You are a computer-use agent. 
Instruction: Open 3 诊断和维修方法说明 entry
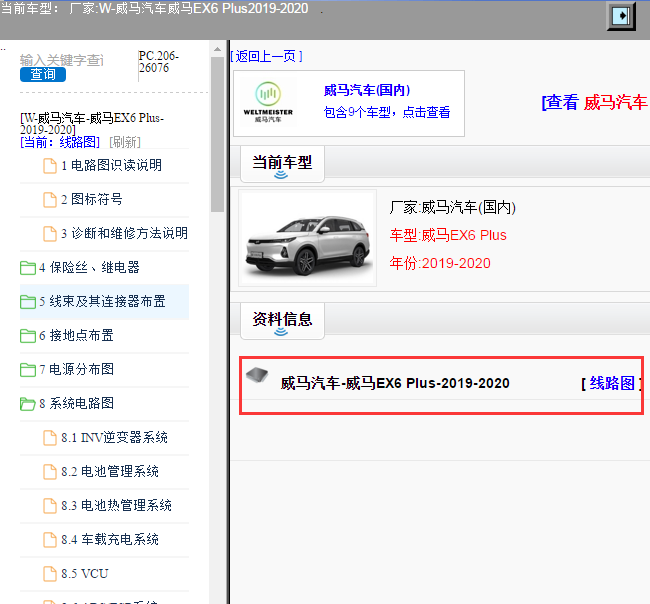124,233
